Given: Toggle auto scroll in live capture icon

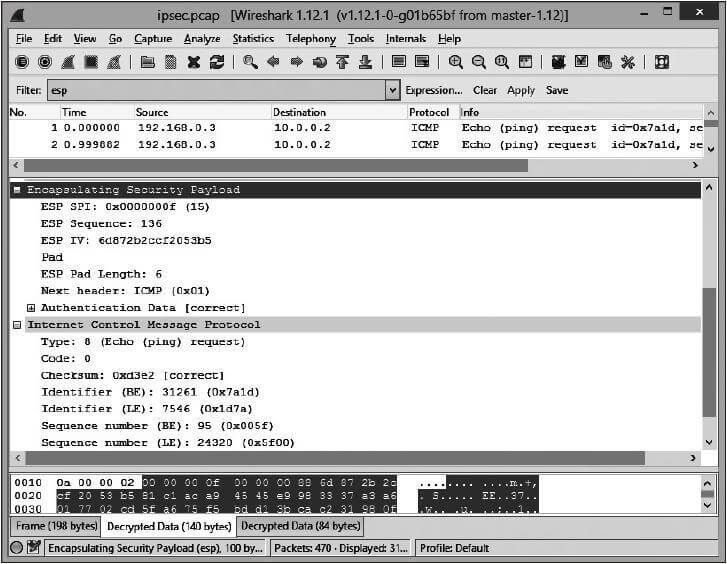Looking at the screenshot, I should [x=422, y=62].
